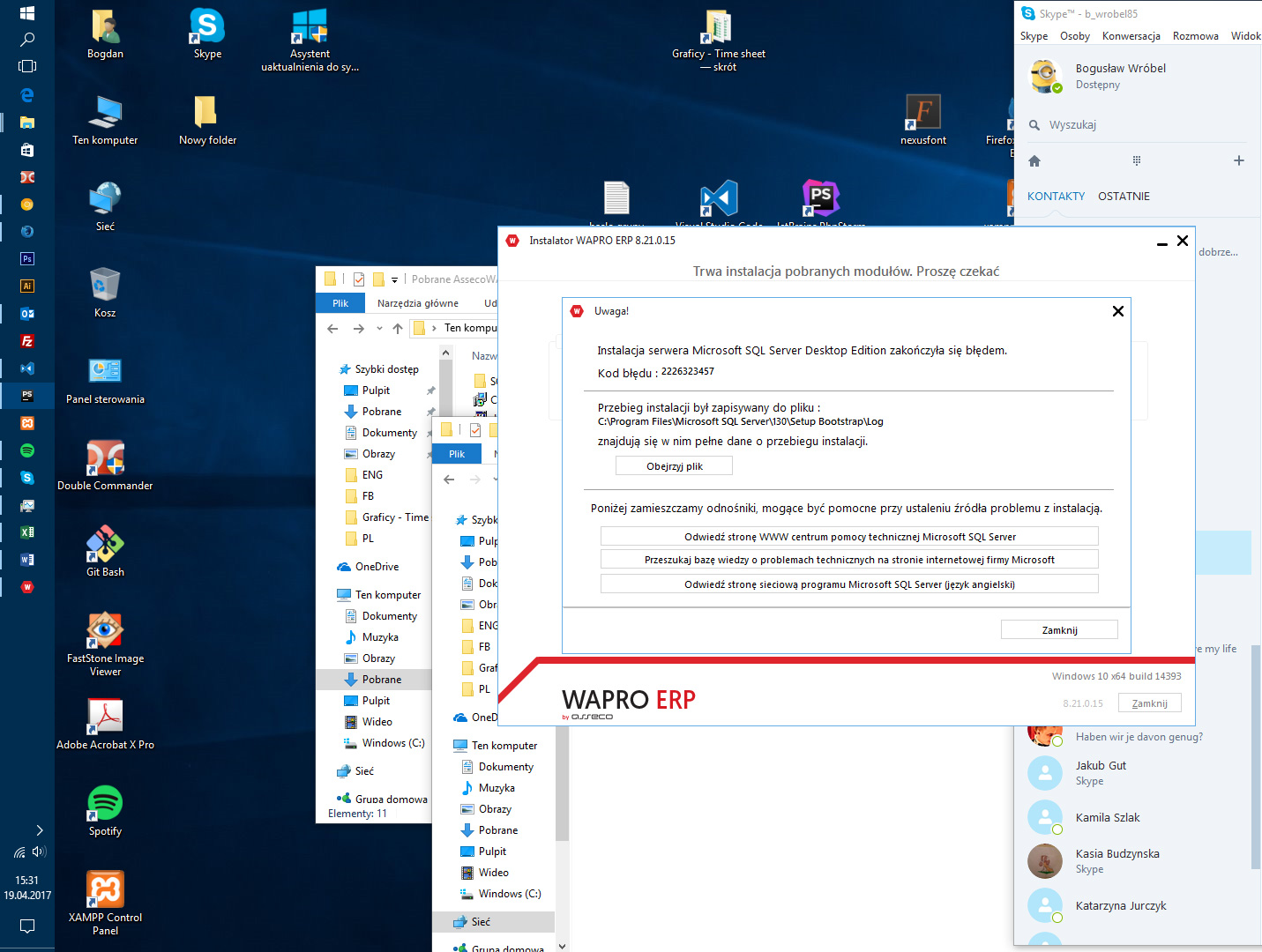The height and width of the screenshot is (952, 1262).
Task: Click Zamknij in the Uwaga! dialog
Action: point(1059,630)
